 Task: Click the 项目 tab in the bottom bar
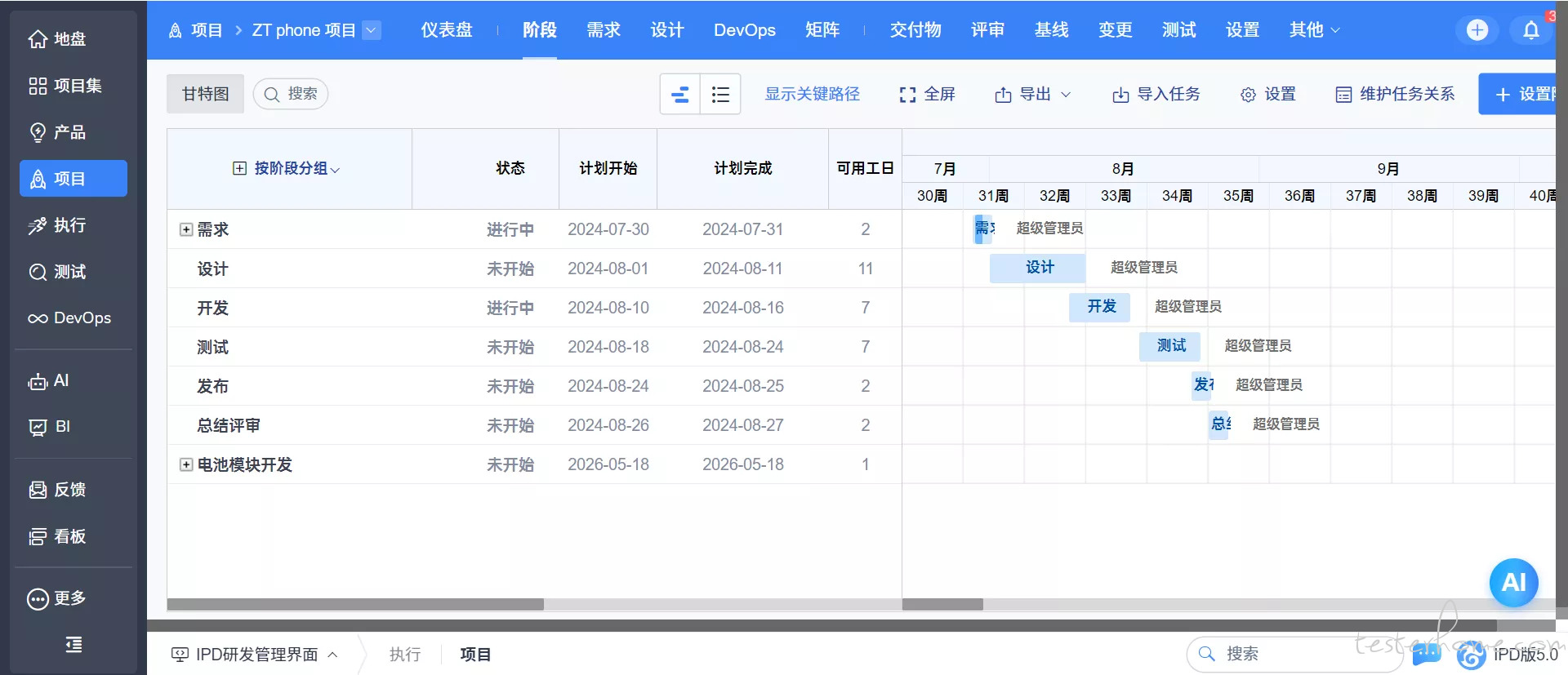475,654
